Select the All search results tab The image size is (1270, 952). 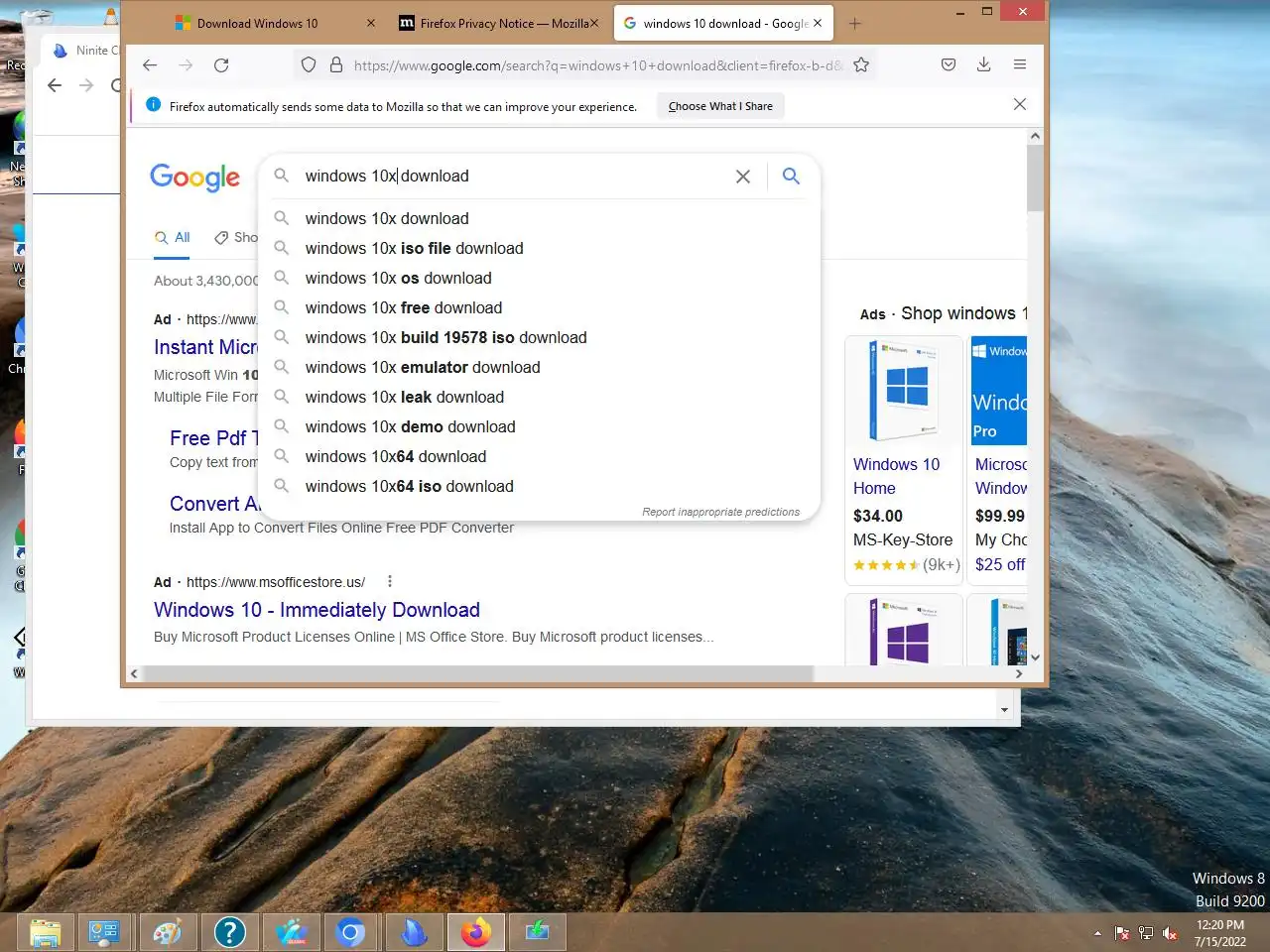tap(173, 238)
